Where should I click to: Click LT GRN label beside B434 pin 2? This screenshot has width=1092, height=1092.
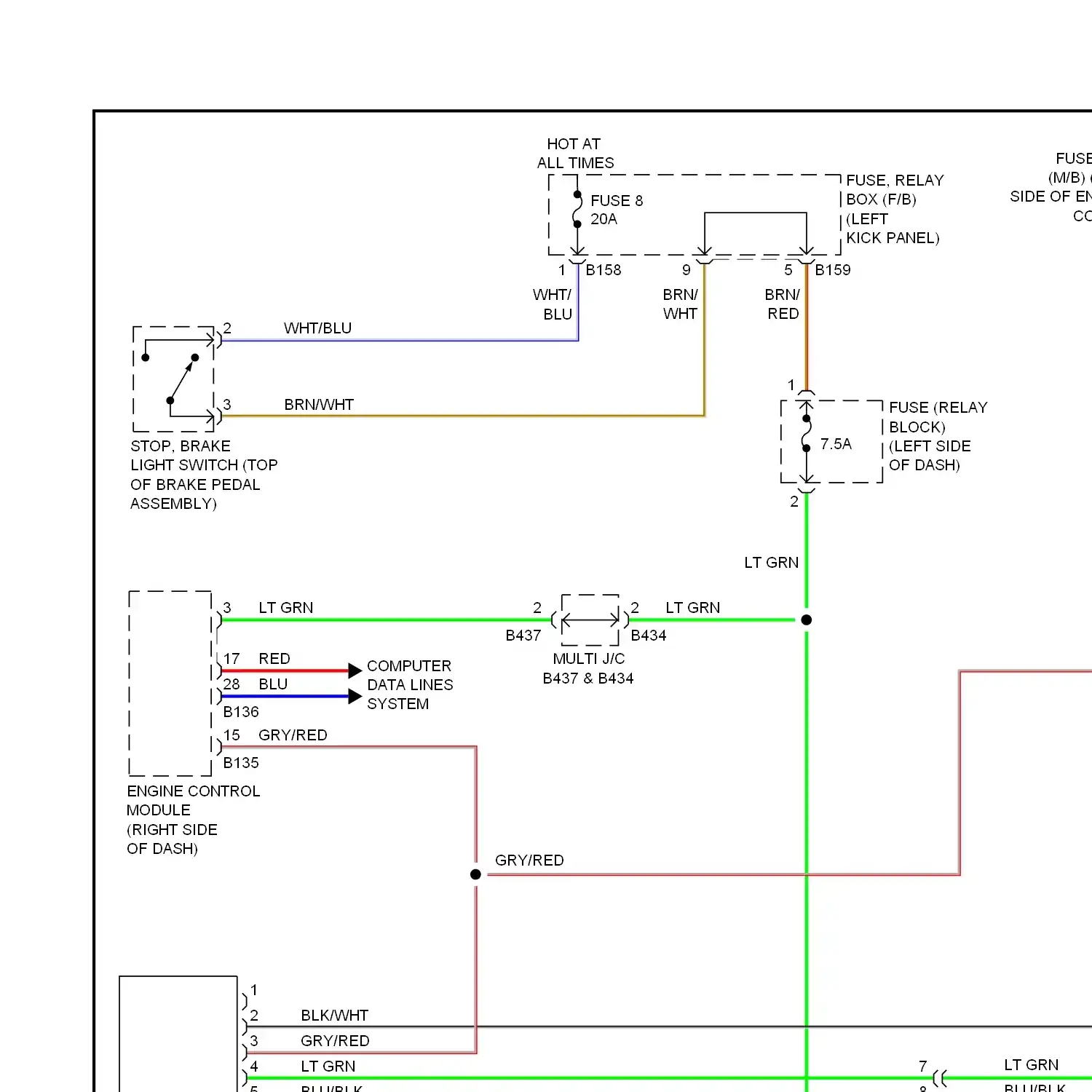pyautogui.click(x=693, y=608)
